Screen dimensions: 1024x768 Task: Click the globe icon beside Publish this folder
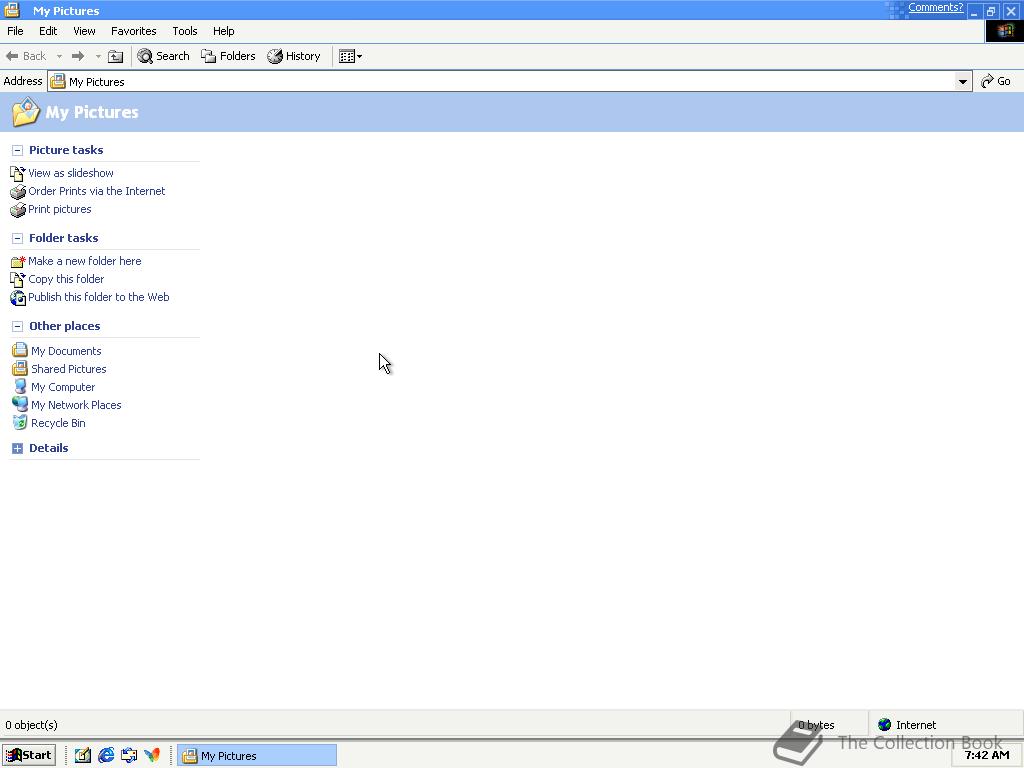pyautogui.click(x=18, y=298)
